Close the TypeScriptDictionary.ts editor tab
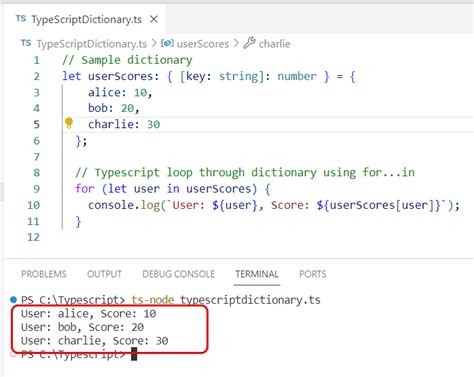 tap(154, 19)
